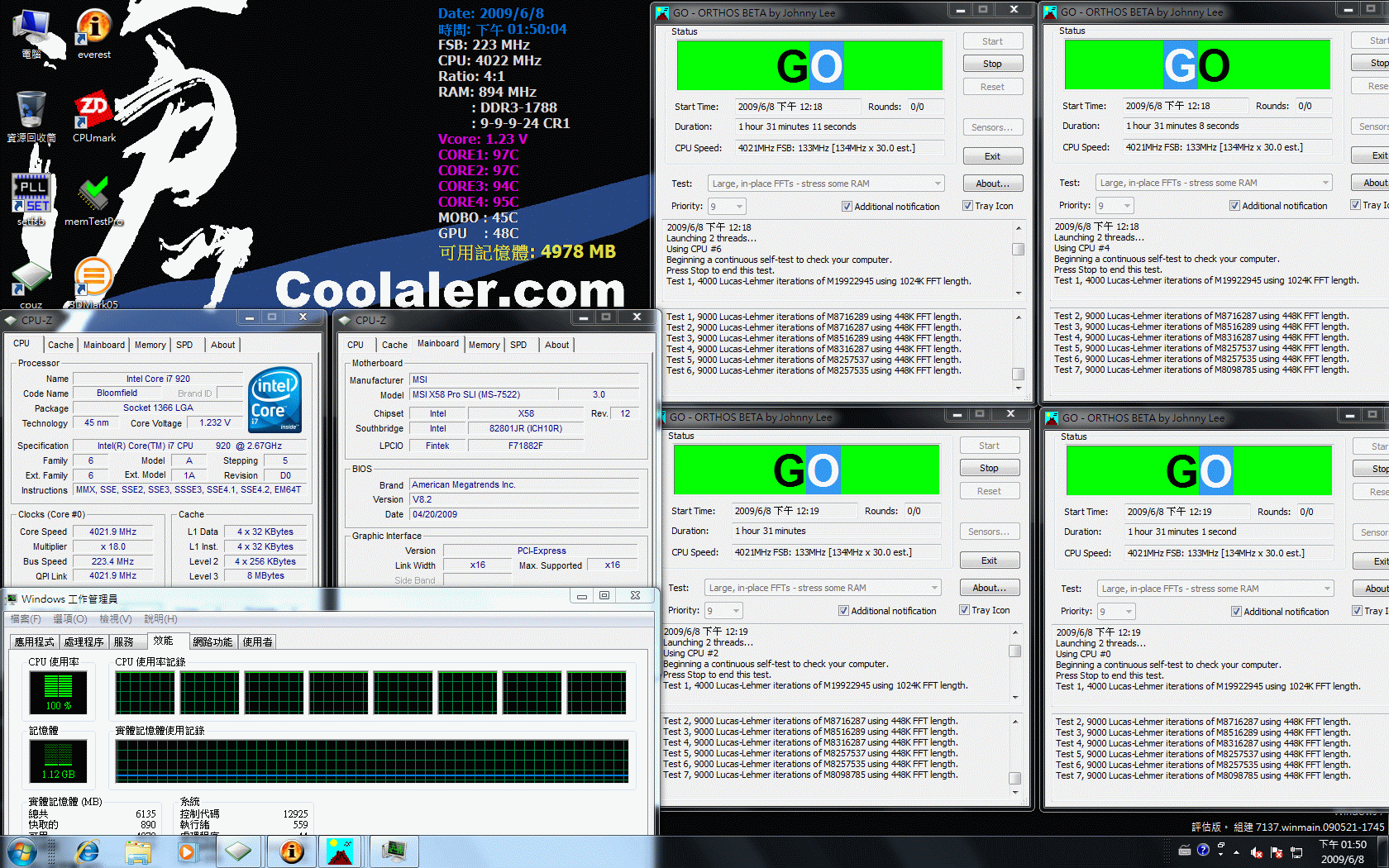
Task: Switch to Everest taskbar button
Action: point(292,851)
